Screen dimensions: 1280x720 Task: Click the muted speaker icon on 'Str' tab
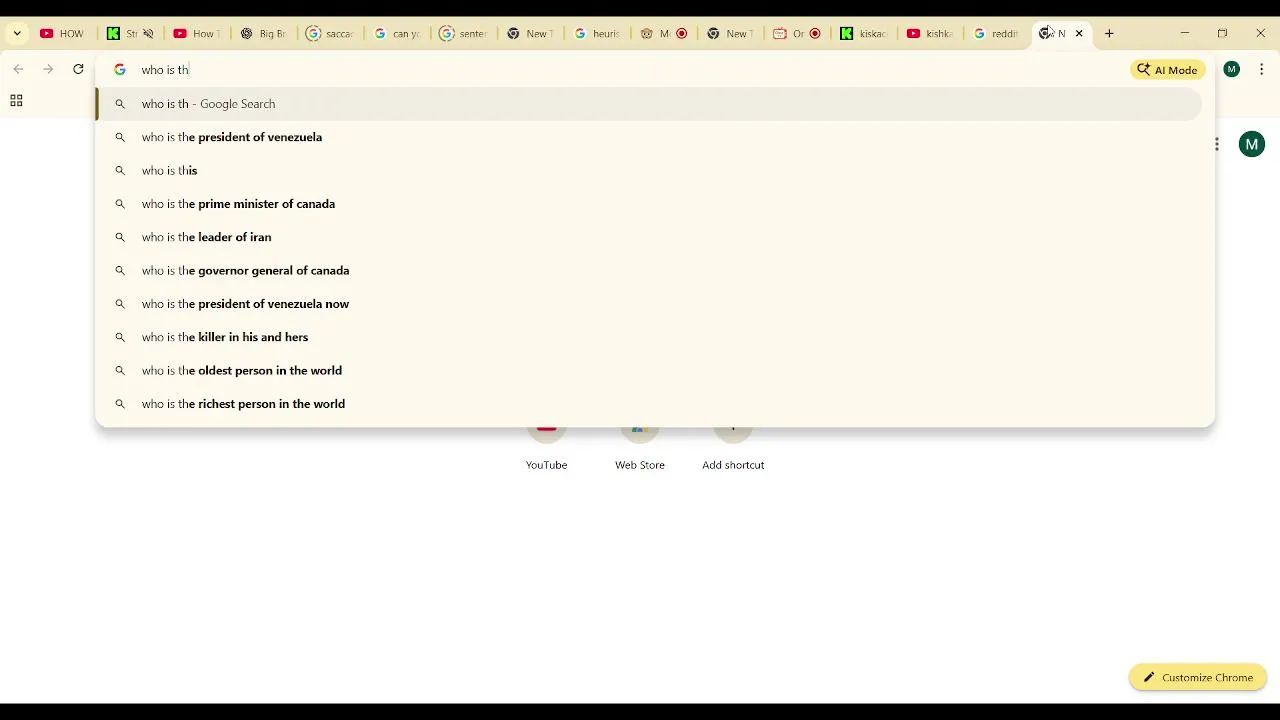tap(148, 33)
